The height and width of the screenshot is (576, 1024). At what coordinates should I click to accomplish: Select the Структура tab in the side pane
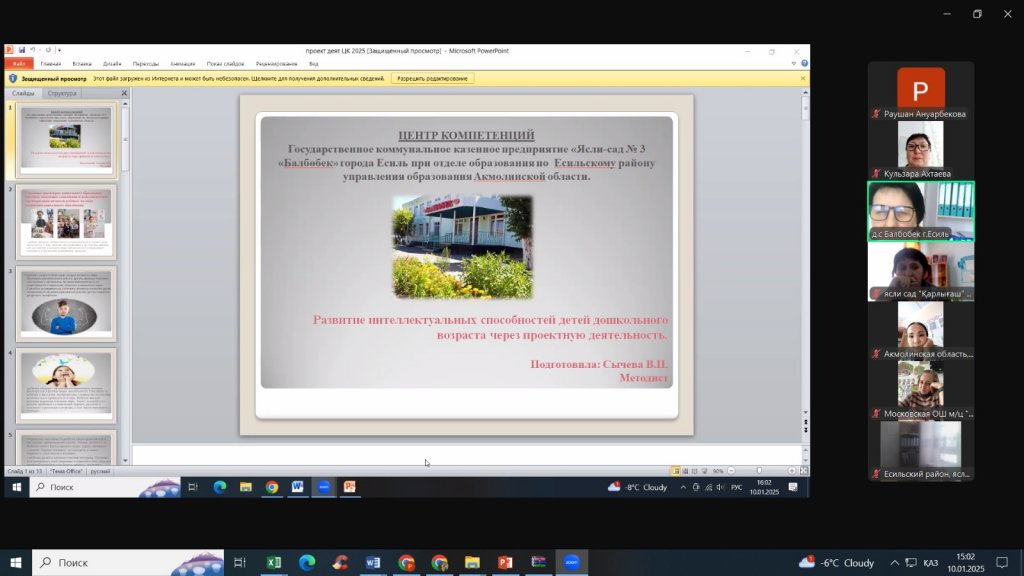point(62,93)
